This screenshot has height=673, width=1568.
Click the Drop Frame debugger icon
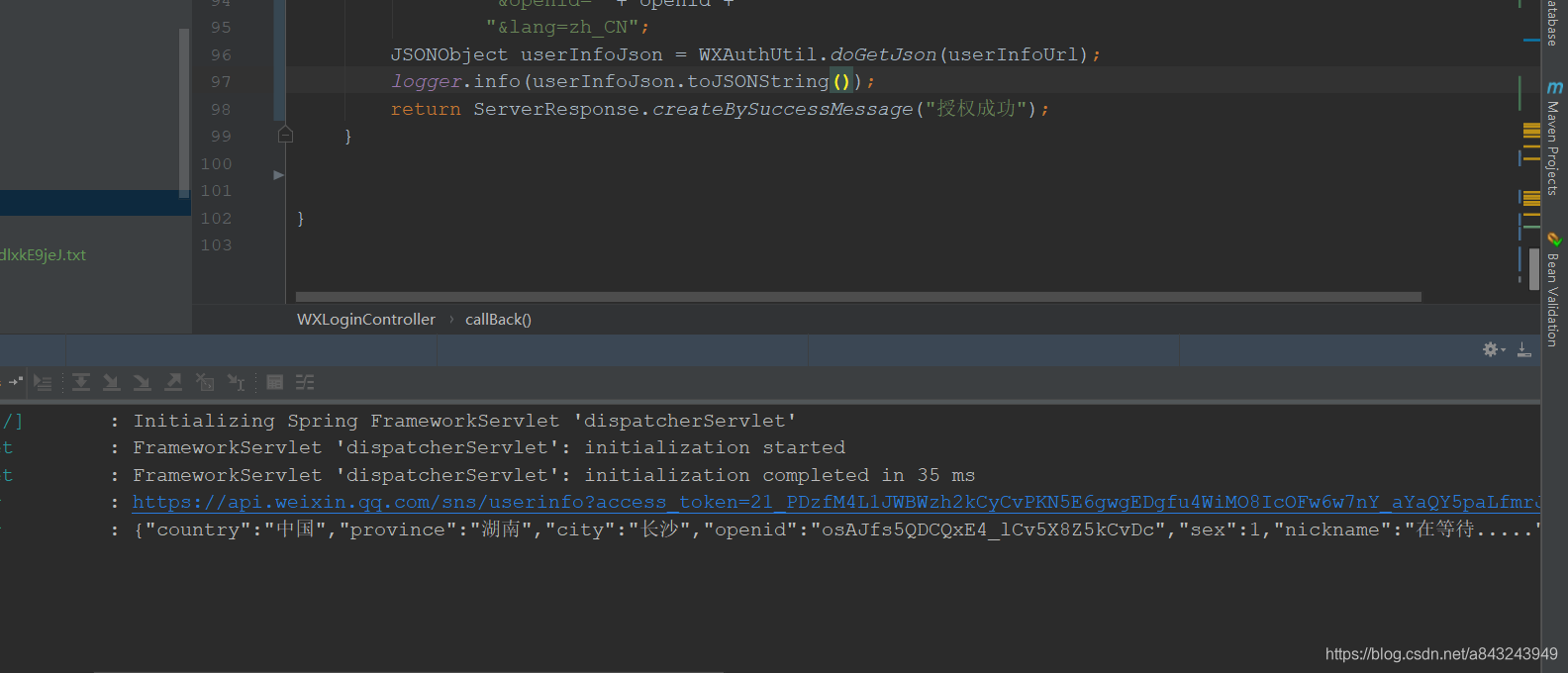(205, 382)
